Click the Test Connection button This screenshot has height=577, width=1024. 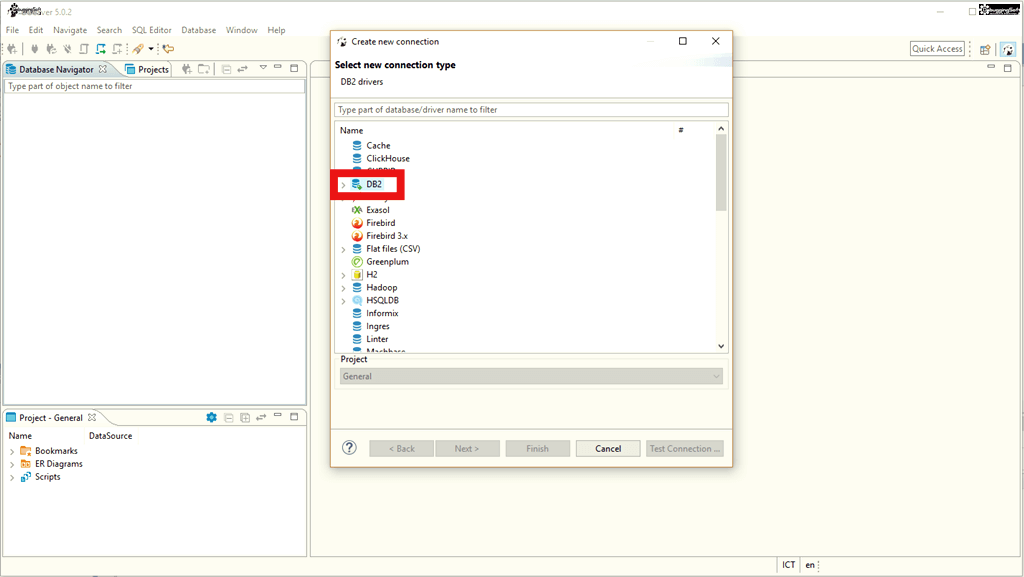(x=685, y=448)
